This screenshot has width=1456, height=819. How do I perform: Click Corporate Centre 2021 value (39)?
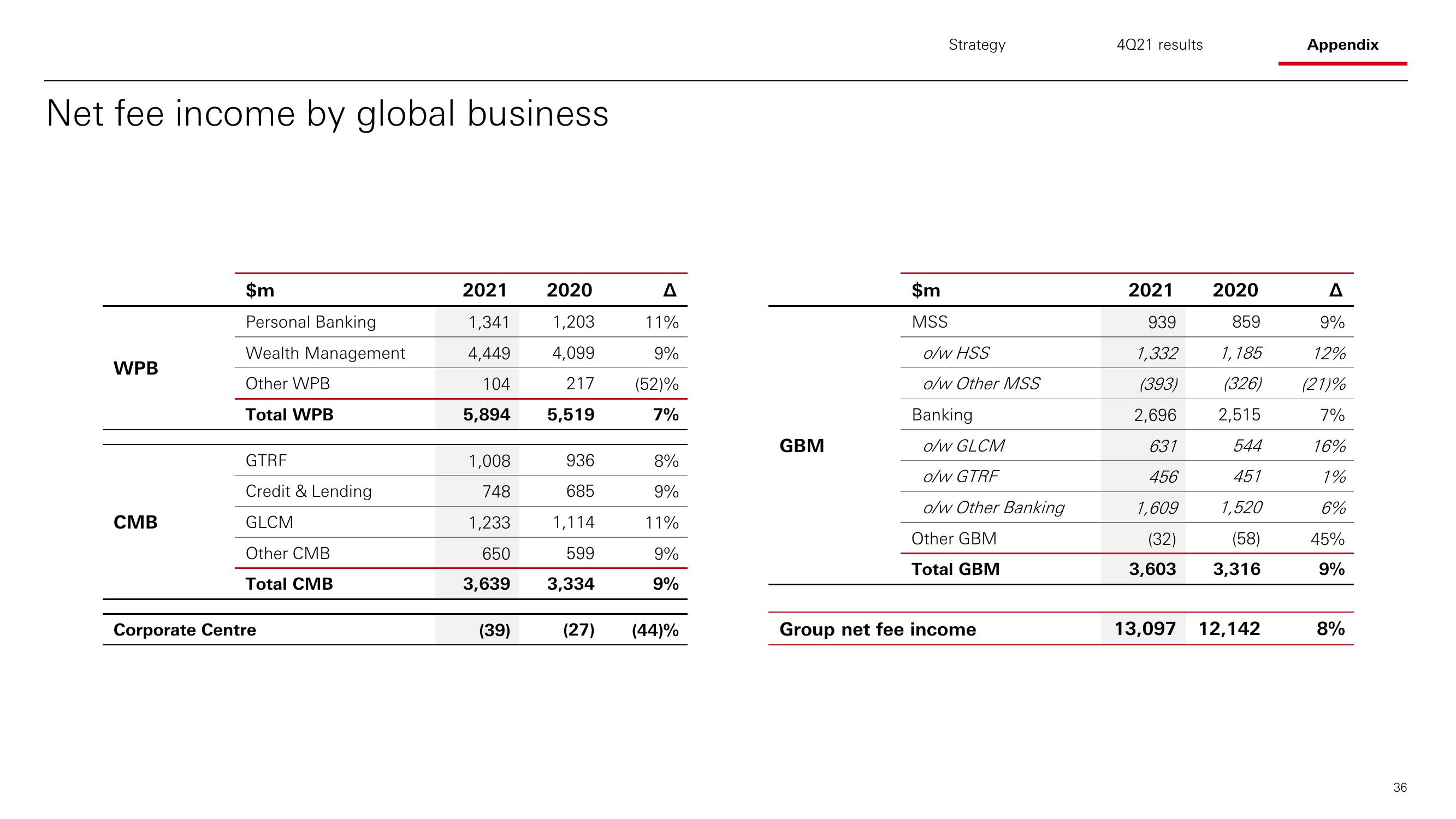(x=495, y=630)
